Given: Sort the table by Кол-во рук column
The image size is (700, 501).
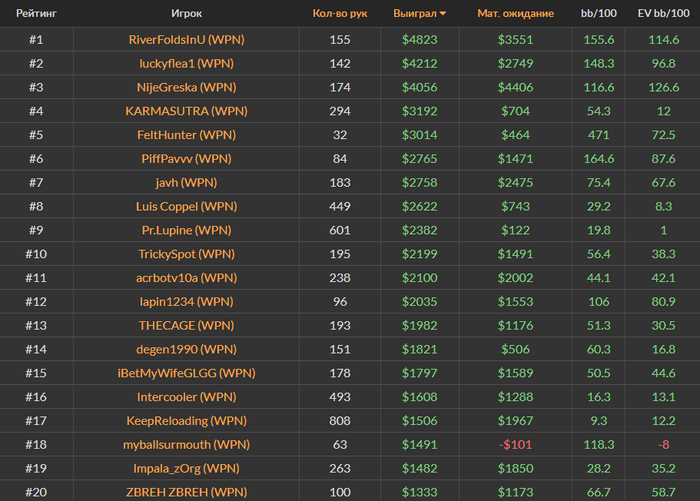Looking at the screenshot, I should pos(339,14).
